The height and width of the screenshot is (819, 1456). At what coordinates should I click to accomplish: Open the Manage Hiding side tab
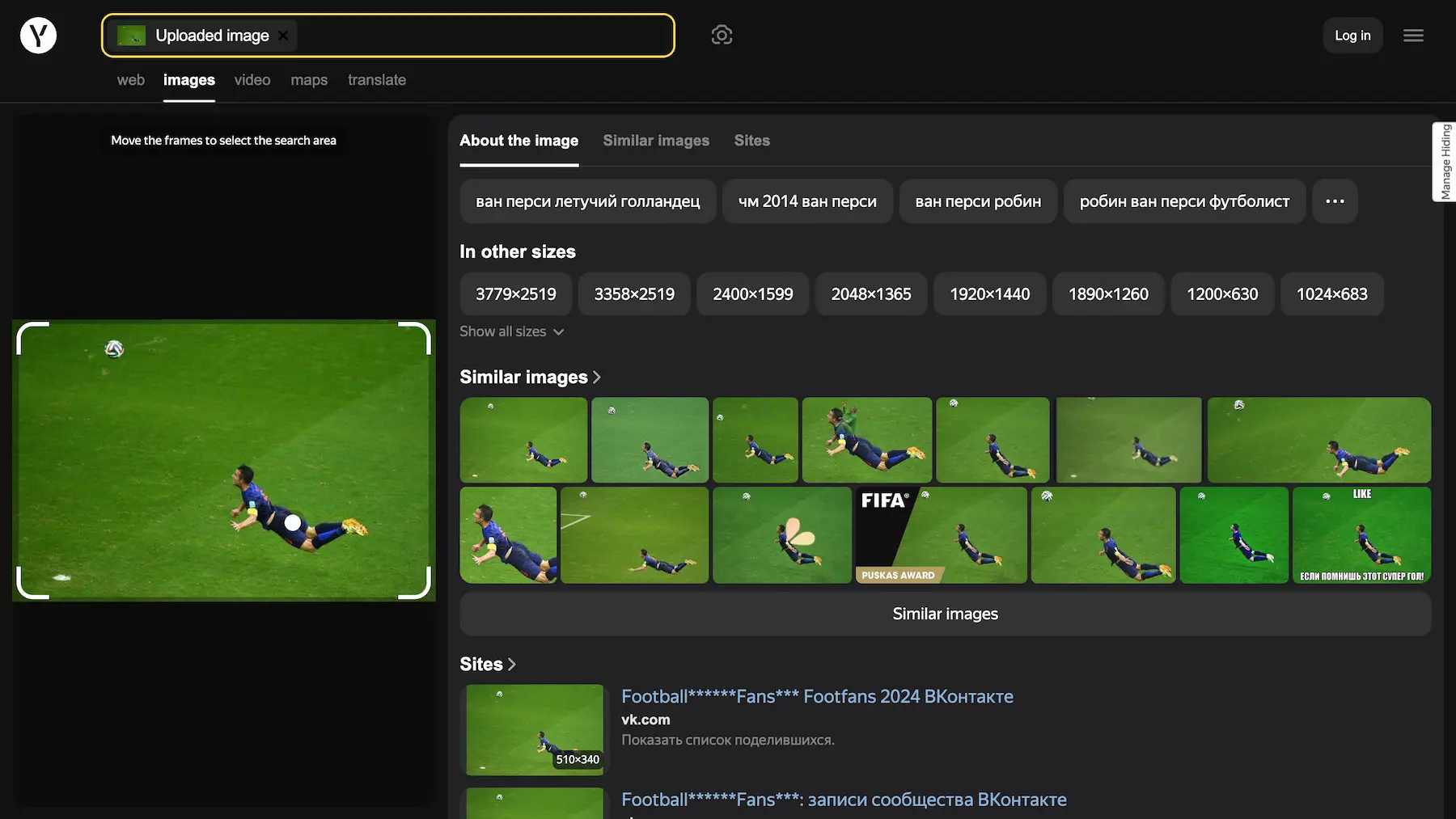coord(1445,162)
